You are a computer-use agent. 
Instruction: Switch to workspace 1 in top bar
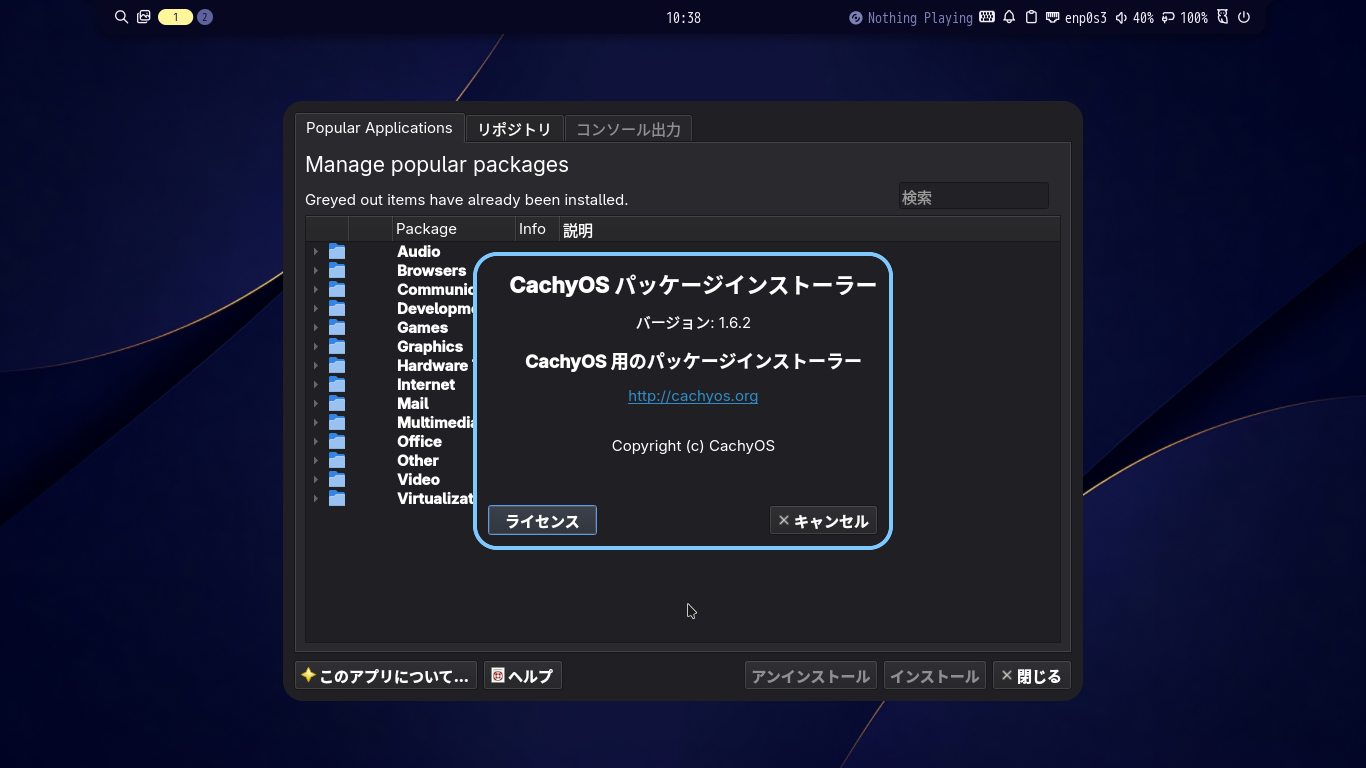point(175,17)
